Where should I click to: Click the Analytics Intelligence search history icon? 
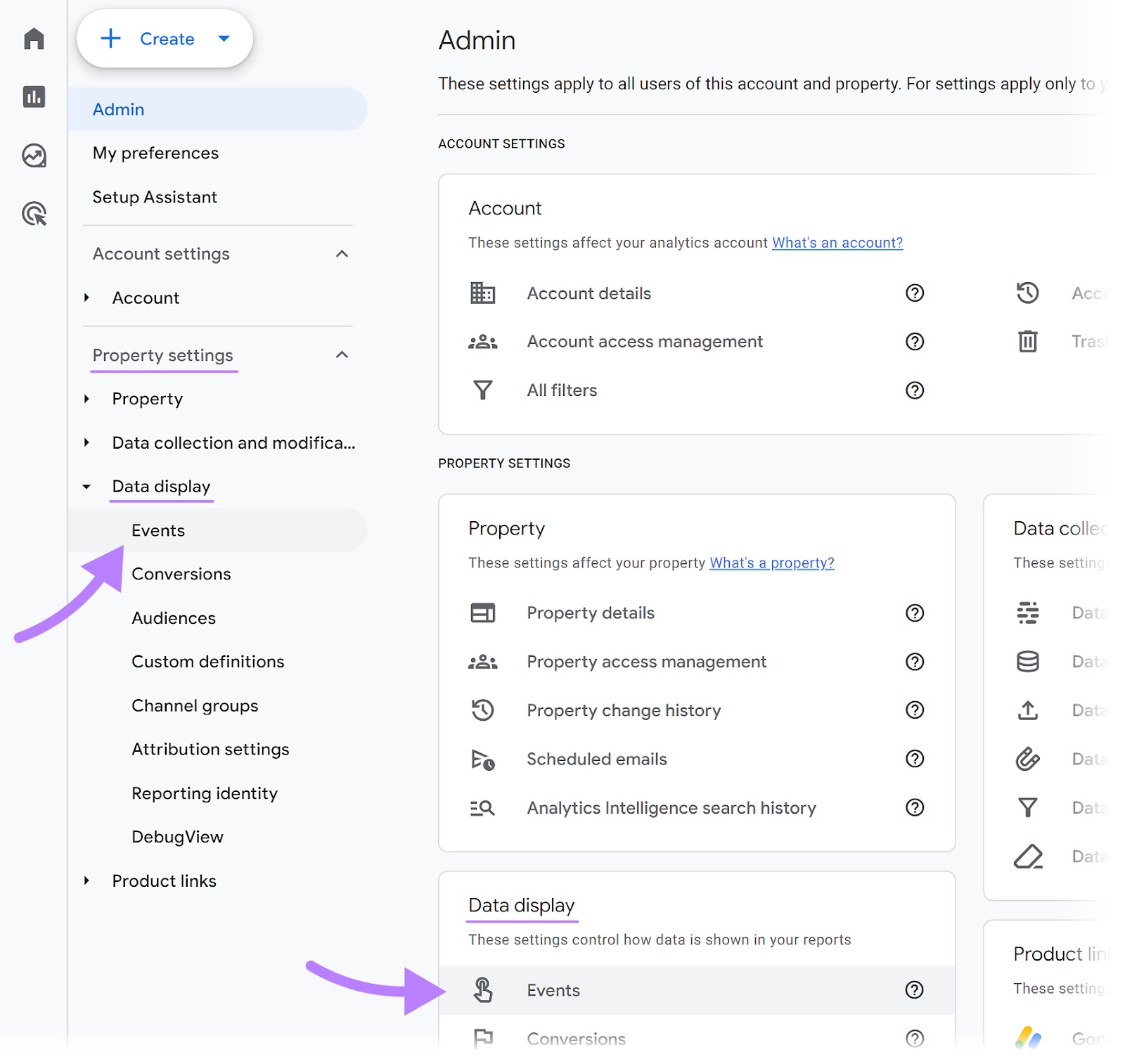484,807
